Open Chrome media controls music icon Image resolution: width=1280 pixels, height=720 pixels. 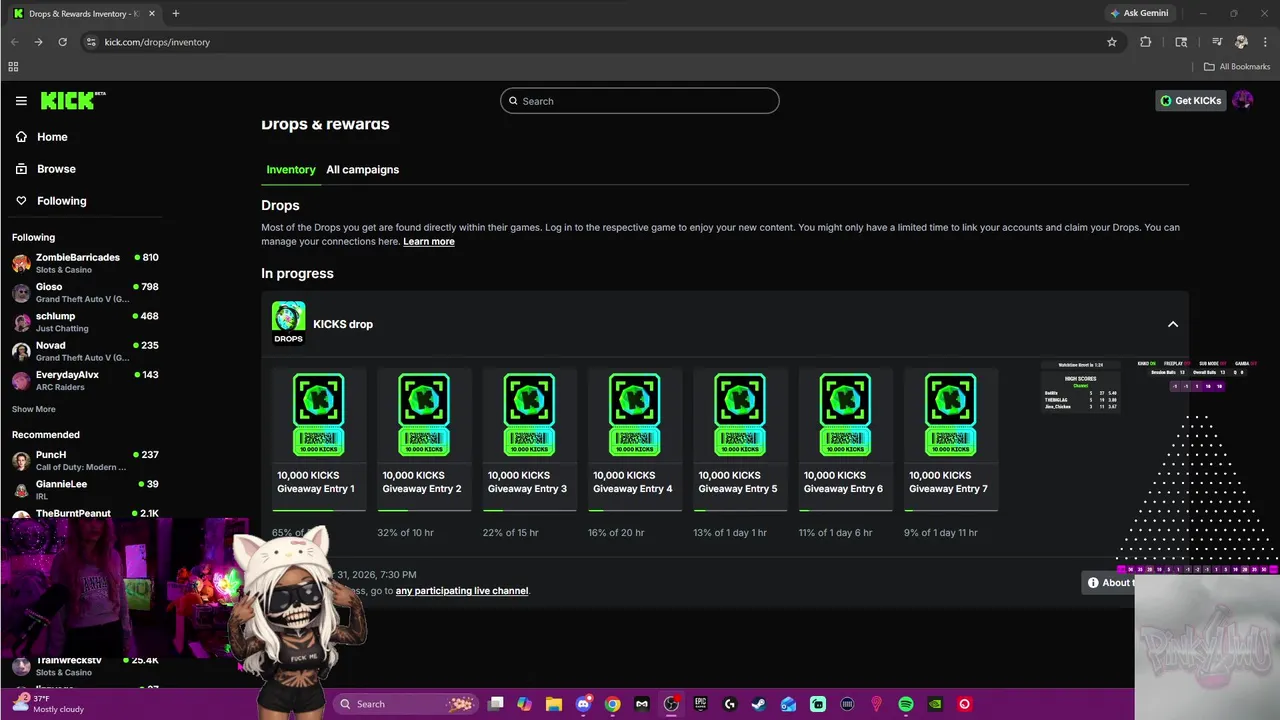point(1217,42)
